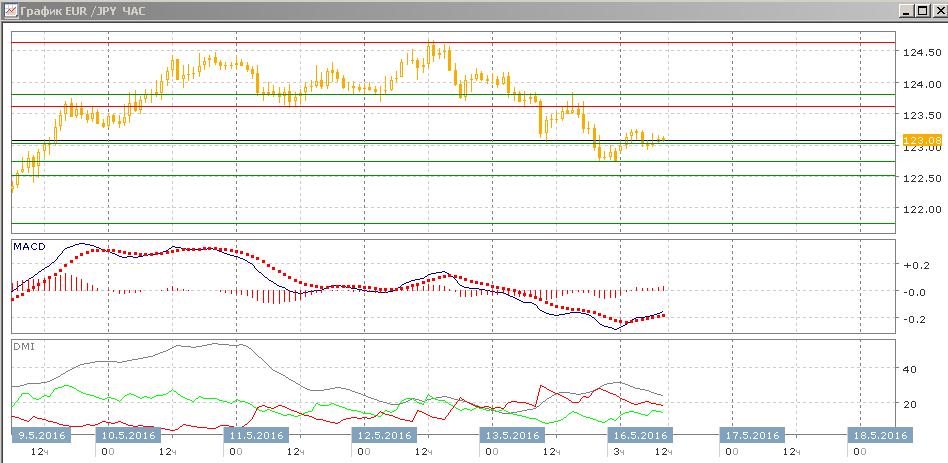
Task: Click the current price label 123.08
Action: click(921, 141)
